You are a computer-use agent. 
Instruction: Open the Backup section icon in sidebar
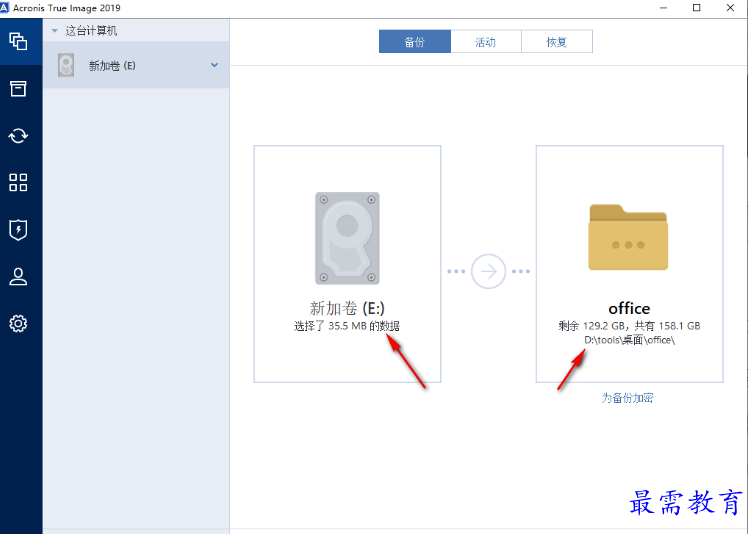point(18,41)
